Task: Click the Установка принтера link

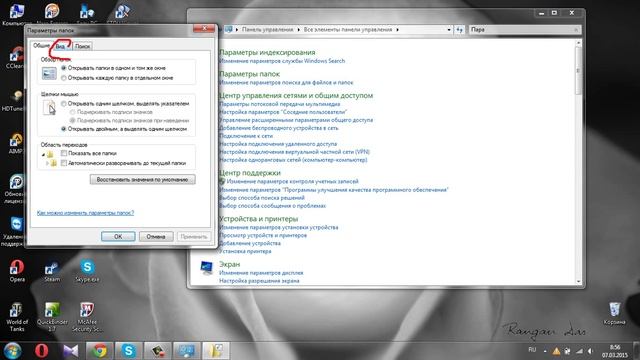Action: pyautogui.click(x=245, y=251)
